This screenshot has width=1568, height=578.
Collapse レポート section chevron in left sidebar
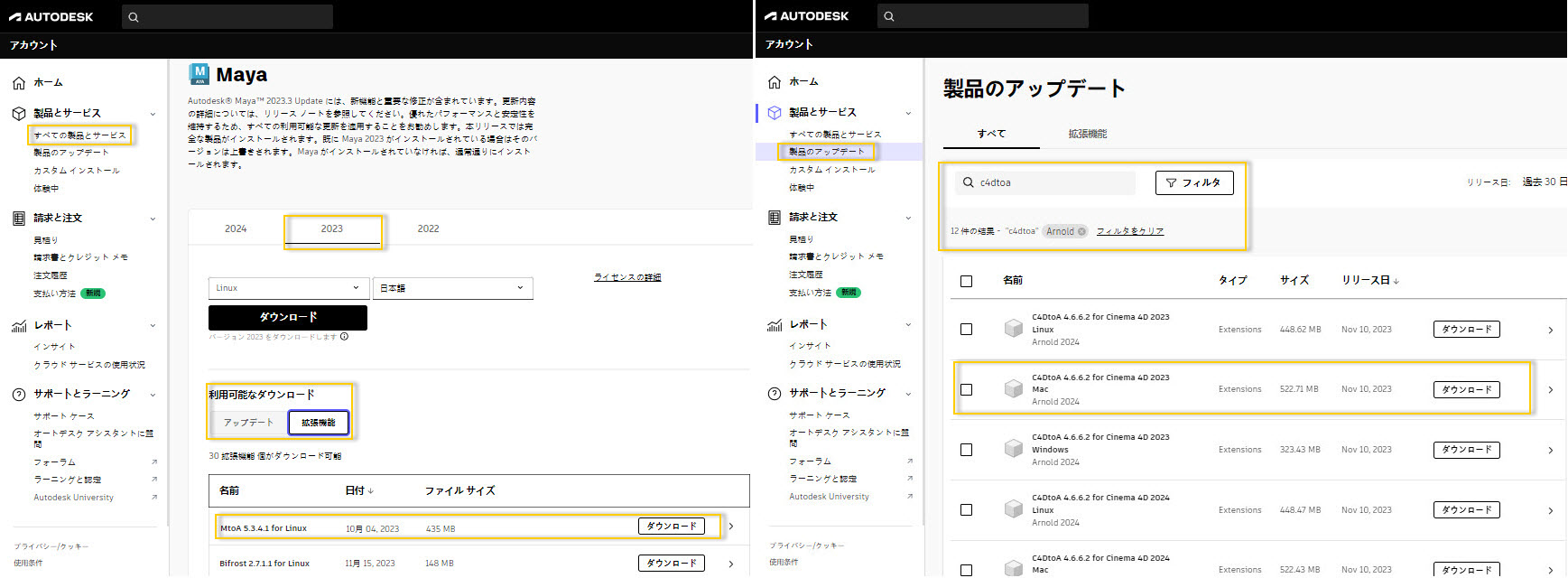pyautogui.click(x=153, y=326)
